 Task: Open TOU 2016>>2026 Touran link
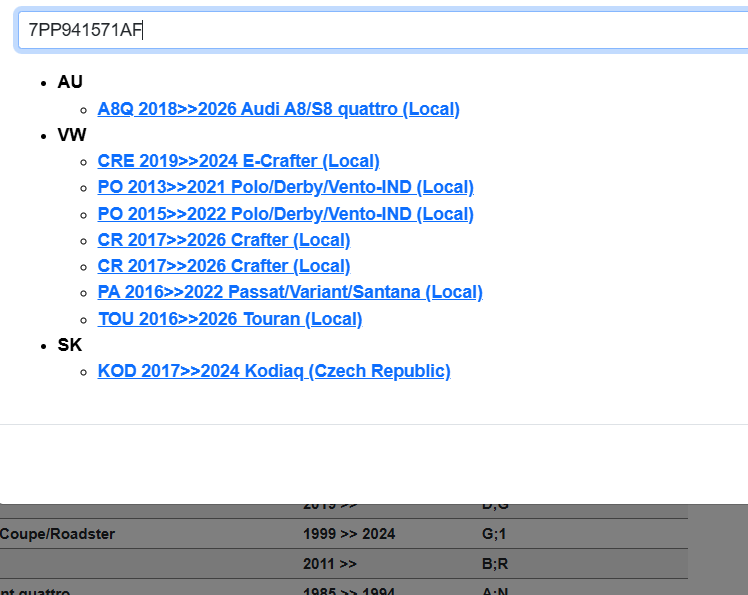point(229,319)
